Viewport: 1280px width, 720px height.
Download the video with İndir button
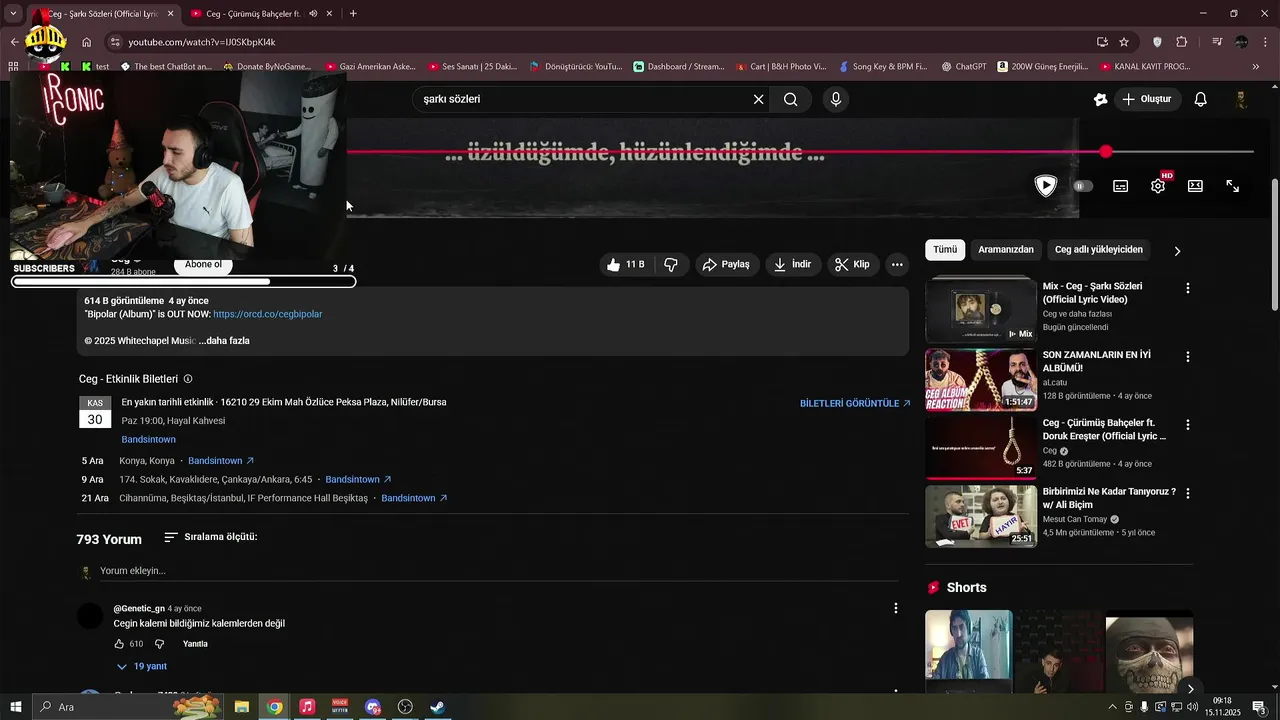[793, 264]
